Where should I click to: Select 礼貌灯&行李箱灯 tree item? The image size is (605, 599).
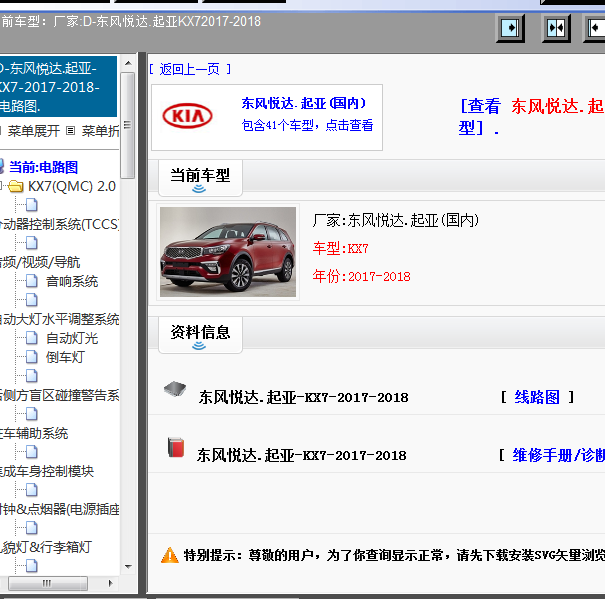click(x=46, y=547)
